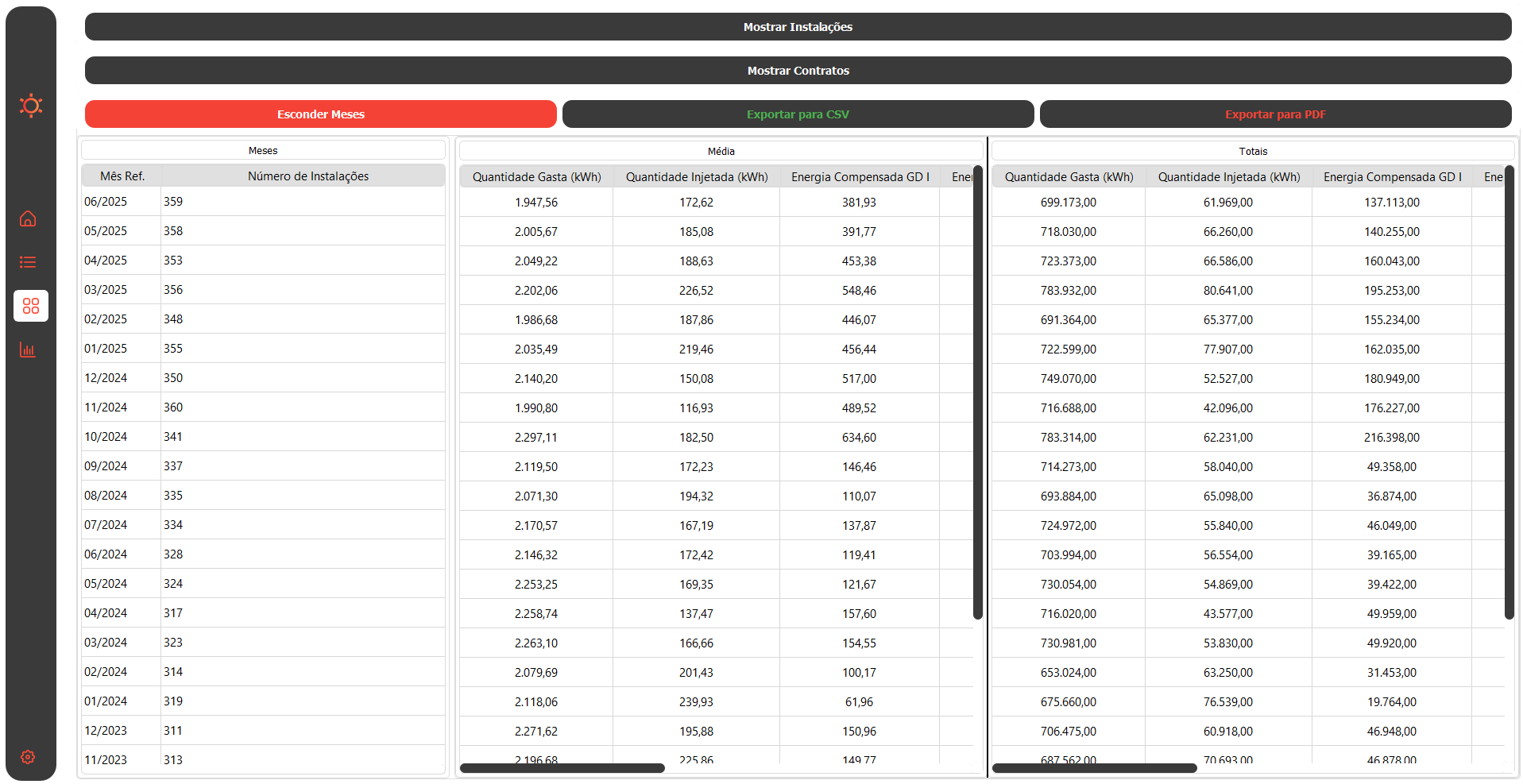Open the list view icon in sidebar
The width and height of the screenshot is (1523, 784).
28,262
